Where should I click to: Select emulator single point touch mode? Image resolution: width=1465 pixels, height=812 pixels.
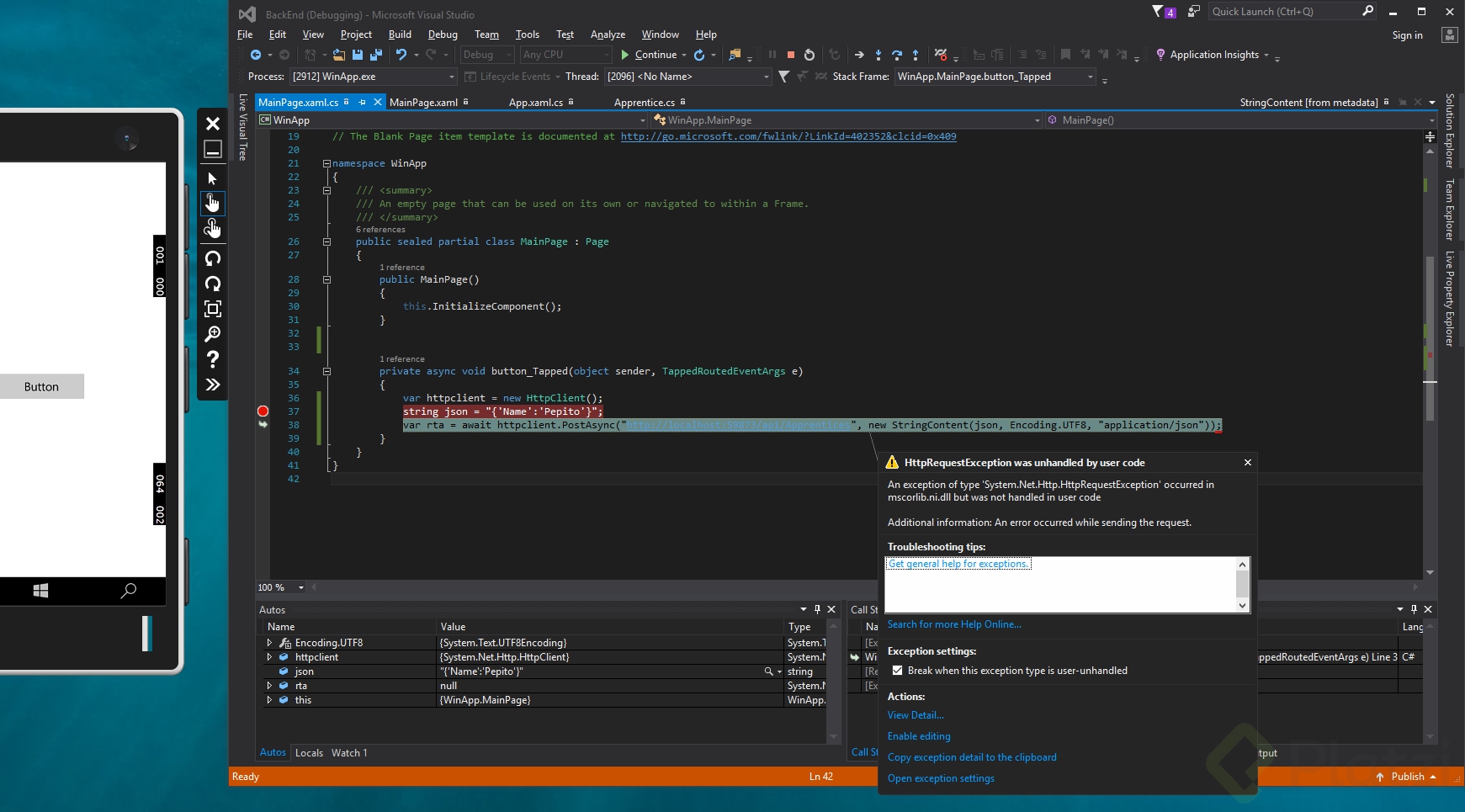(213, 203)
